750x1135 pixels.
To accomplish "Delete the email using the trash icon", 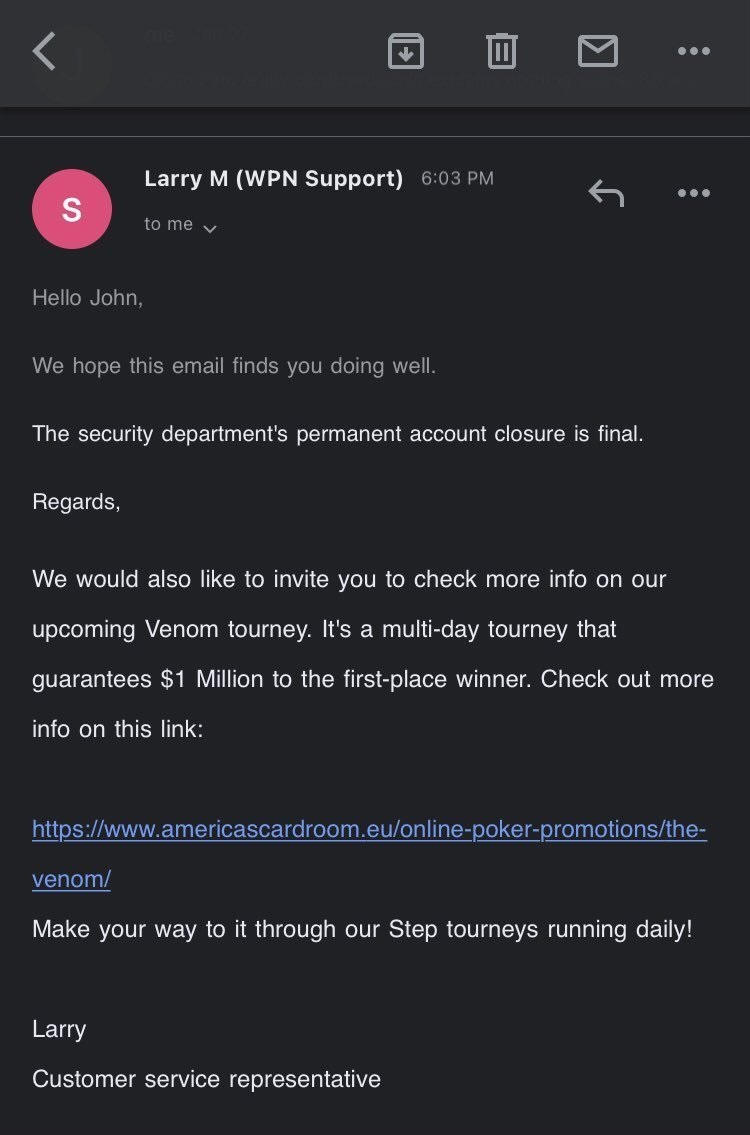I will pos(501,51).
